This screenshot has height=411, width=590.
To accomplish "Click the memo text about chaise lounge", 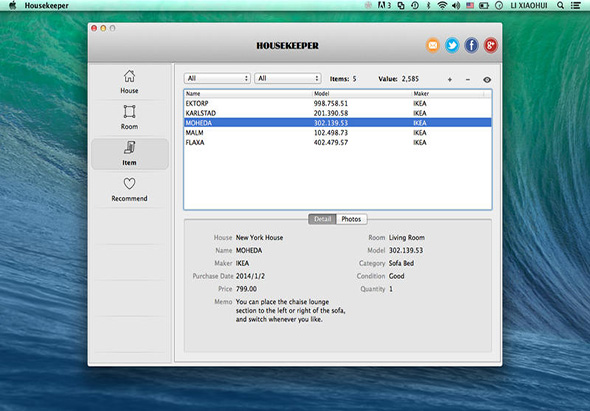I will coord(290,311).
